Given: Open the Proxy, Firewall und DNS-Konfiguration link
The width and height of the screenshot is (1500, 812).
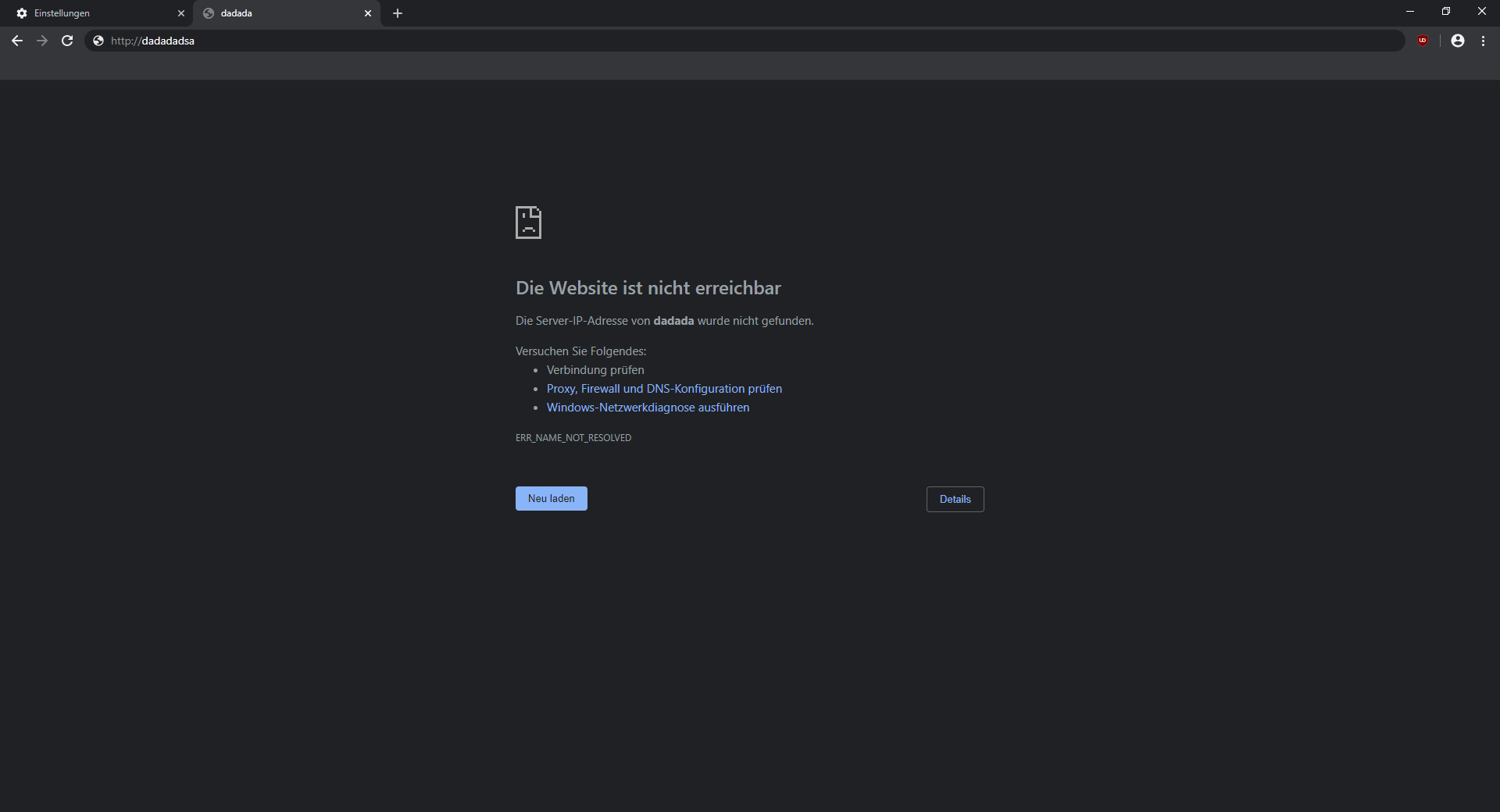Looking at the screenshot, I should point(664,389).
